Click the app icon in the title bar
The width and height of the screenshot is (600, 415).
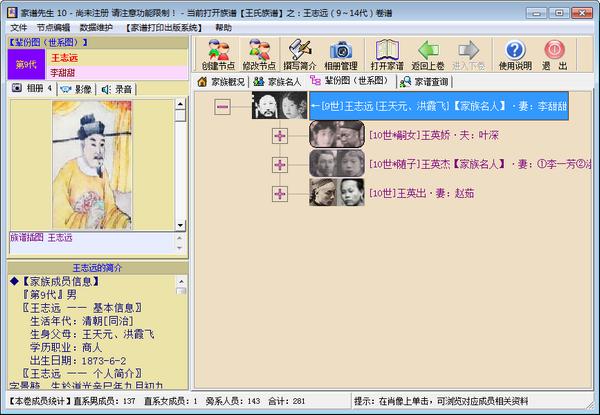[12, 13]
